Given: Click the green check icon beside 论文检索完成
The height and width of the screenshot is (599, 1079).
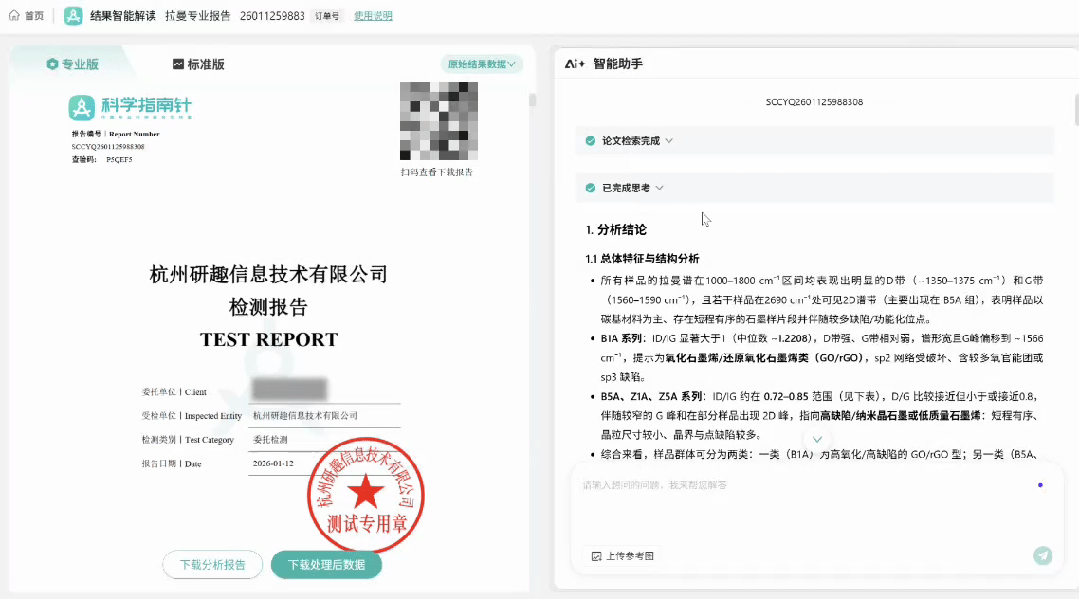Looking at the screenshot, I should 591,141.
